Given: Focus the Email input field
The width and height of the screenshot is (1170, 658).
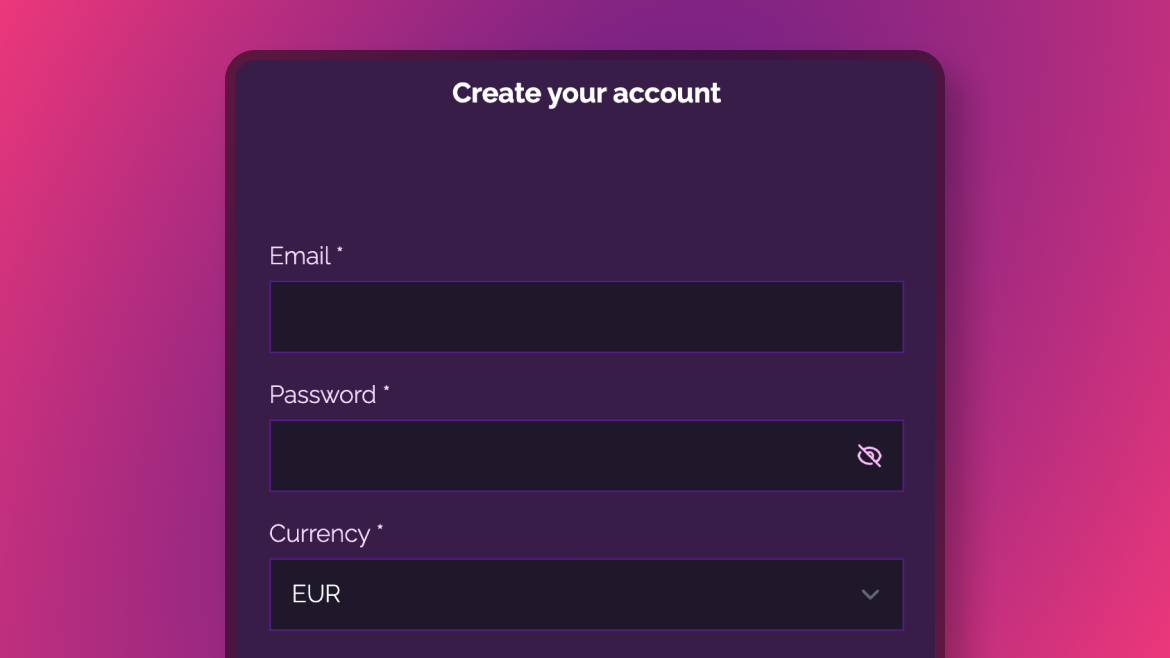Looking at the screenshot, I should [586, 317].
